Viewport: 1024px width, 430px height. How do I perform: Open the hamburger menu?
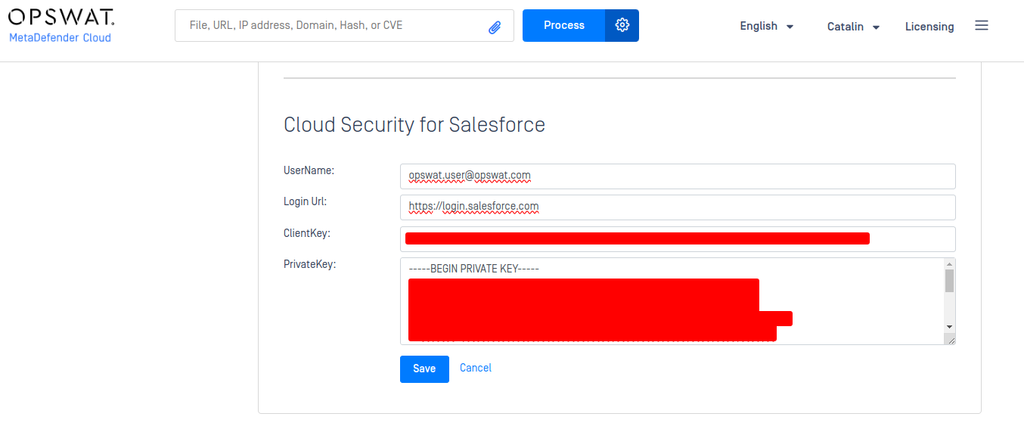pos(981,25)
